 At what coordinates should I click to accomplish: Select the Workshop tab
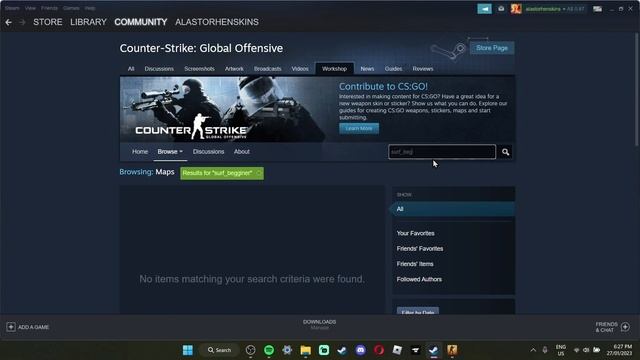pos(334,69)
